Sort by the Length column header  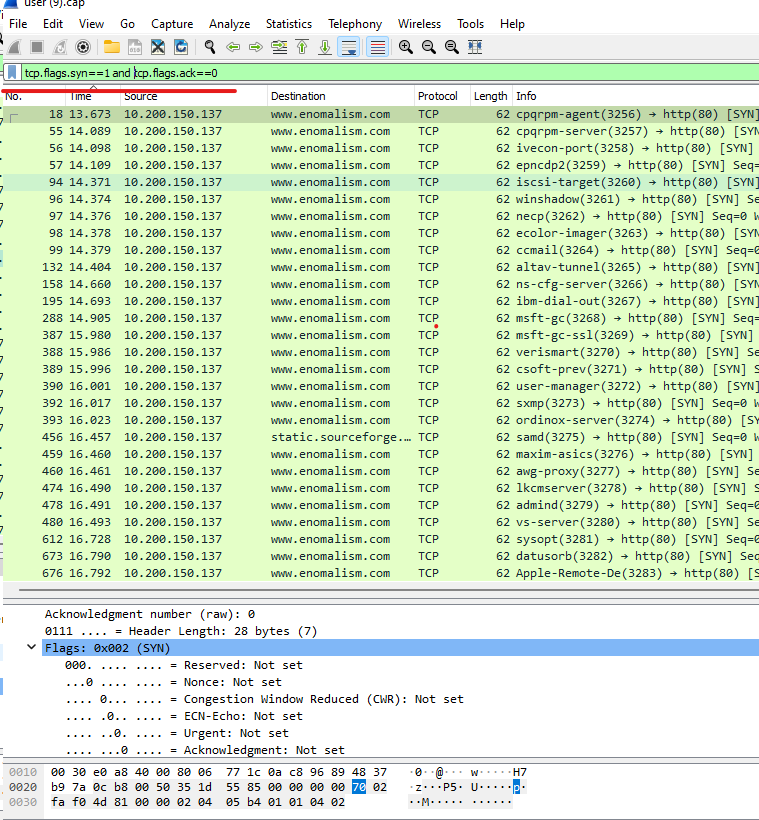coord(491,96)
